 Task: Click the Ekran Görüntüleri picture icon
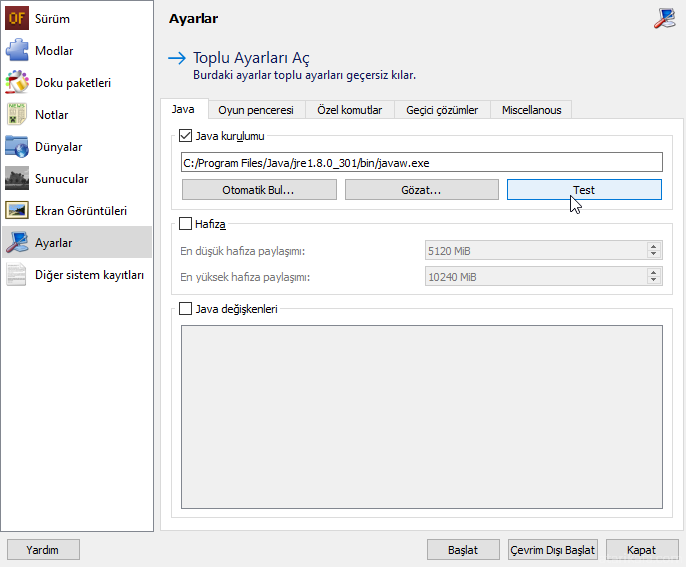click(17, 210)
